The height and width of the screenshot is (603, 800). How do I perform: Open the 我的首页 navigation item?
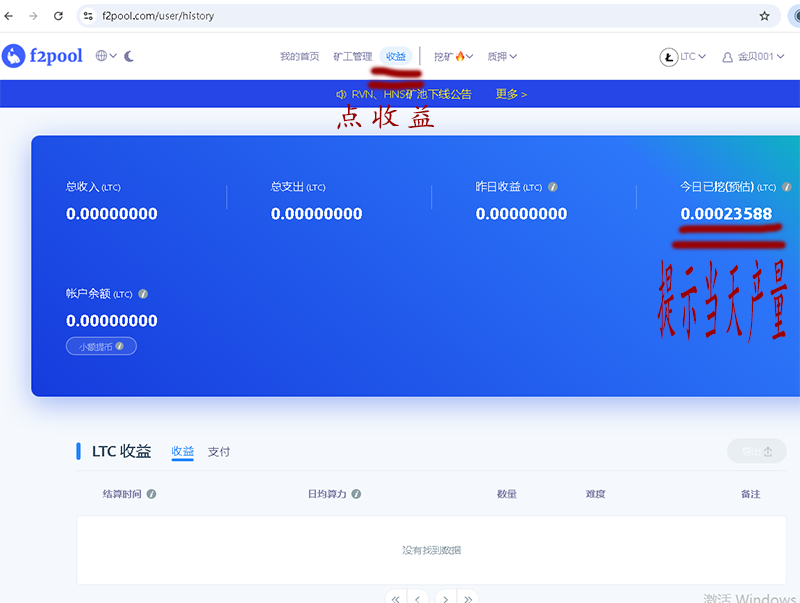coord(299,57)
